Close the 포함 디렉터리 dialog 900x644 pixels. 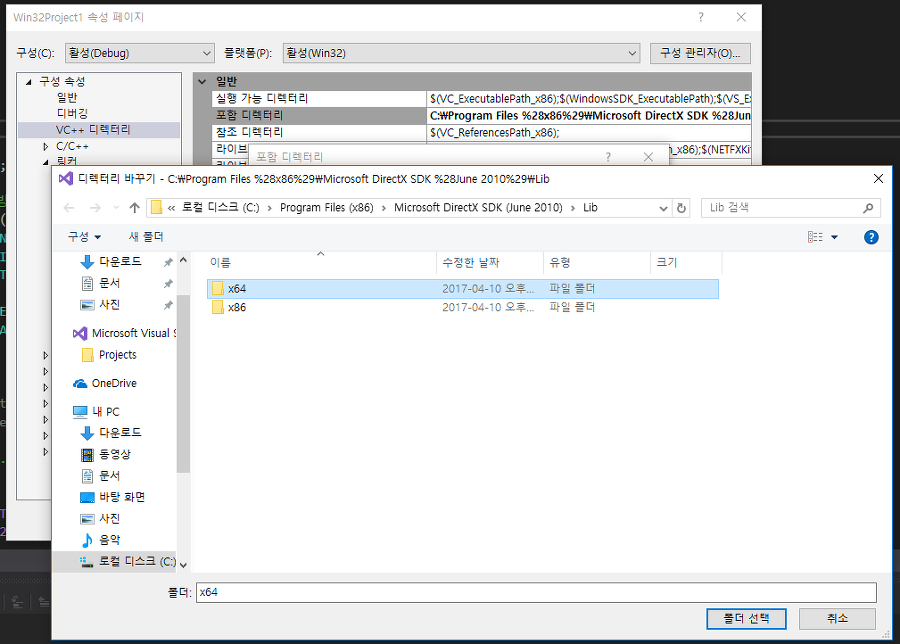tap(648, 157)
